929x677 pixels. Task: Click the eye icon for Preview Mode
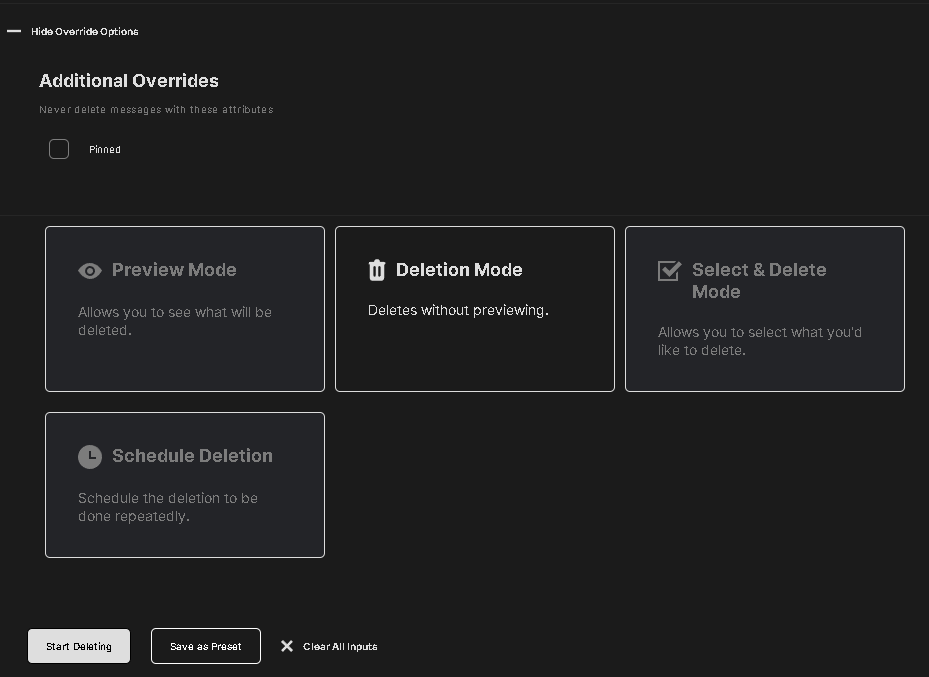click(89, 271)
